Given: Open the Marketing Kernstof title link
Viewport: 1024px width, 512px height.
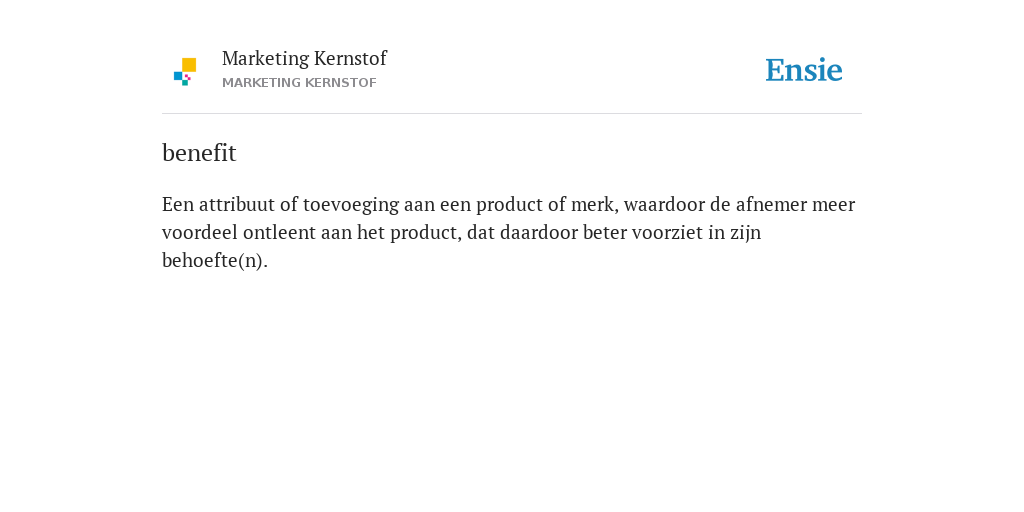Looking at the screenshot, I should pos(304,59).
